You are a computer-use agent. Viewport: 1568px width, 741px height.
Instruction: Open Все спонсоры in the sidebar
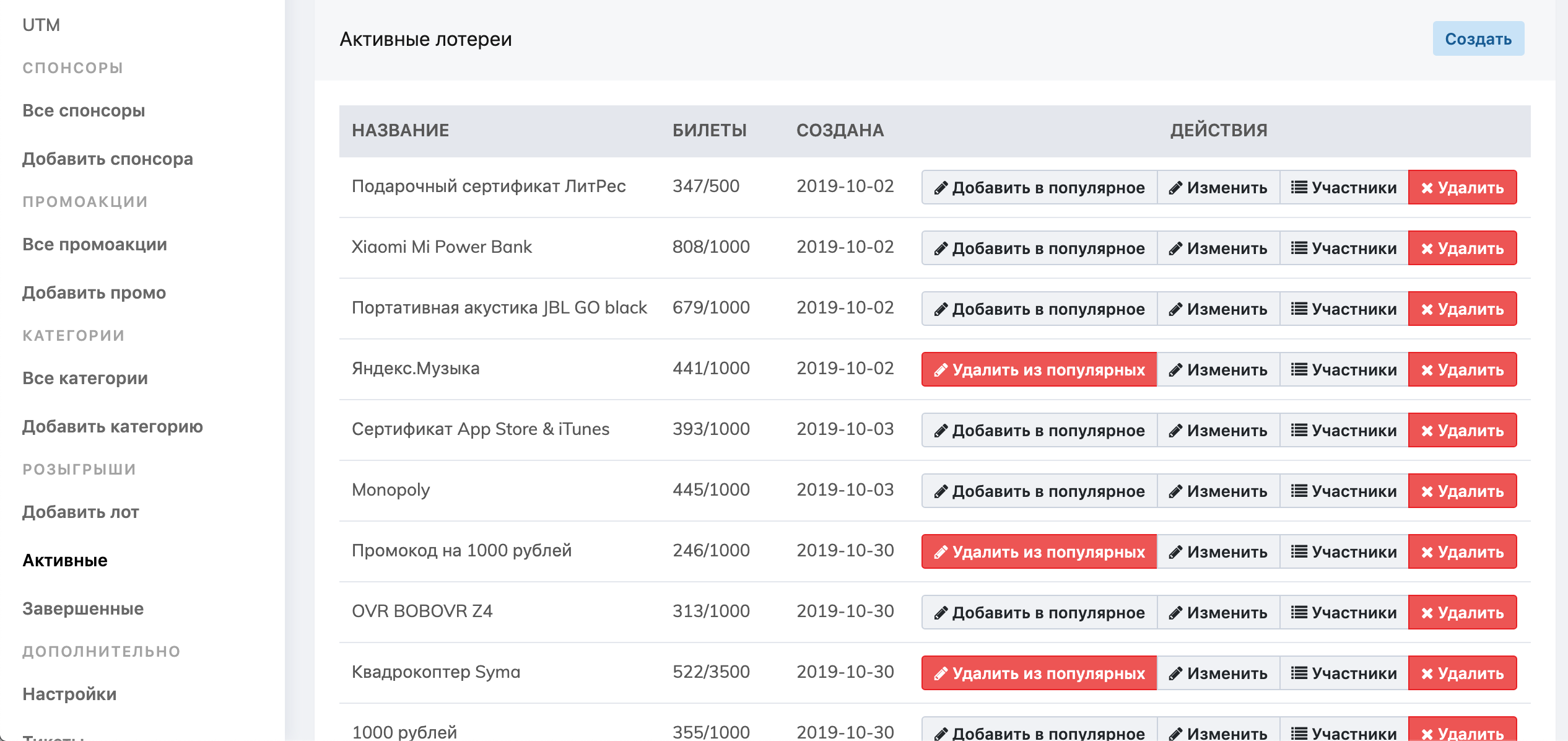coord(84,111)
